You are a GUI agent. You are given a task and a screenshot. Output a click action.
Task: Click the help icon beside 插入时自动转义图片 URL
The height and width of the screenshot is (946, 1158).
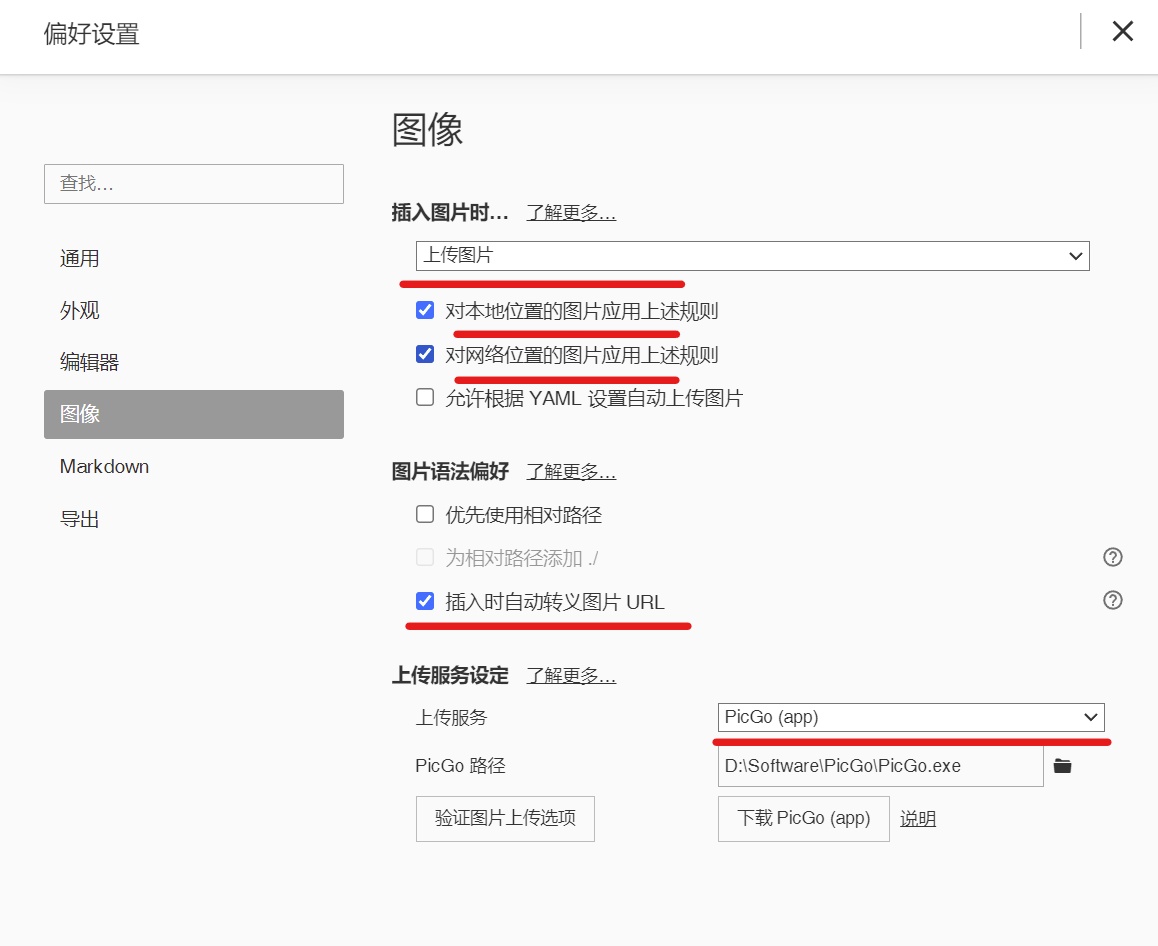click(x=1112, y=600)
